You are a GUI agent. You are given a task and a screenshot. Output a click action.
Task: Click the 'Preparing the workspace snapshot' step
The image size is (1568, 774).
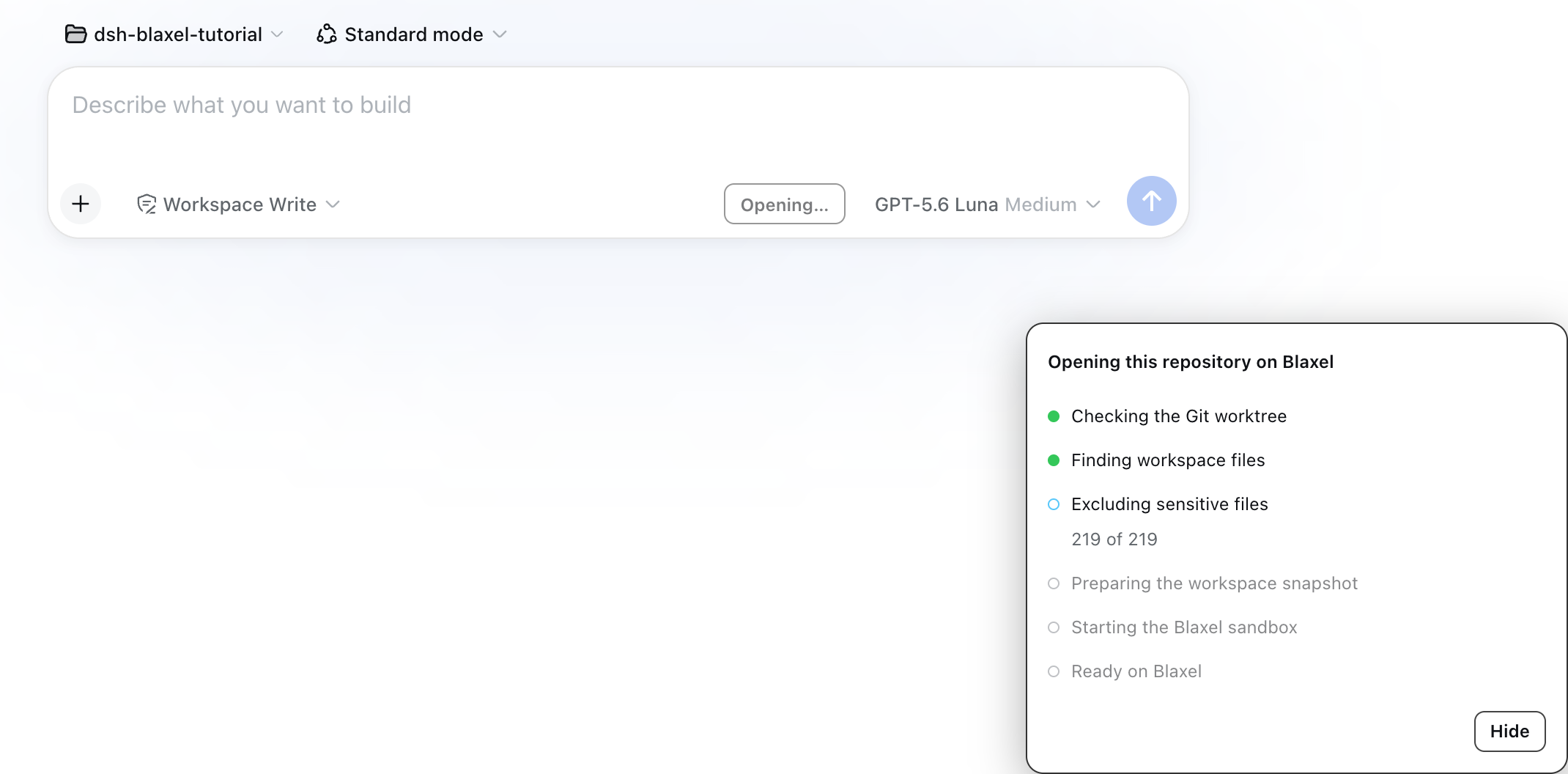point(1214,583)
